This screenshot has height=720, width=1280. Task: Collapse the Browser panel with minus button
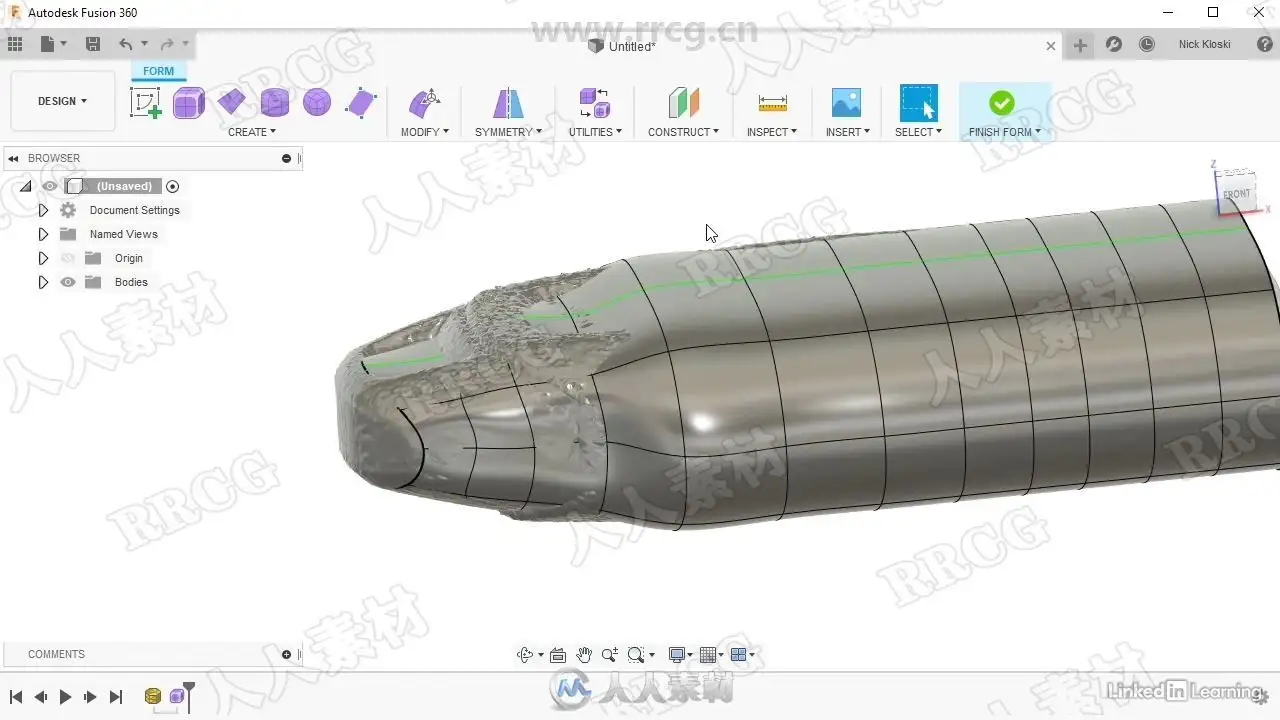287,158
